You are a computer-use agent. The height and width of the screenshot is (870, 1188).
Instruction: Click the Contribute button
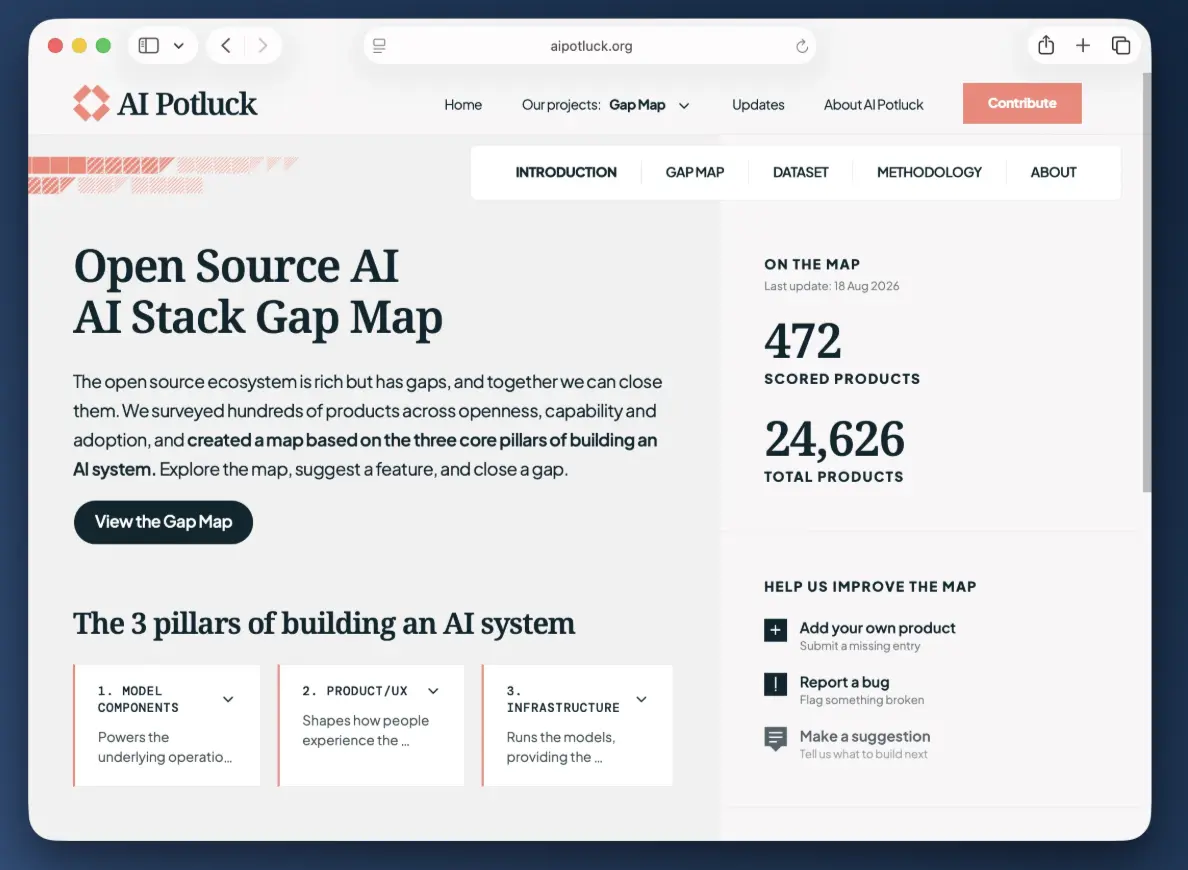pyautogui.click(x=1022, y=103)
